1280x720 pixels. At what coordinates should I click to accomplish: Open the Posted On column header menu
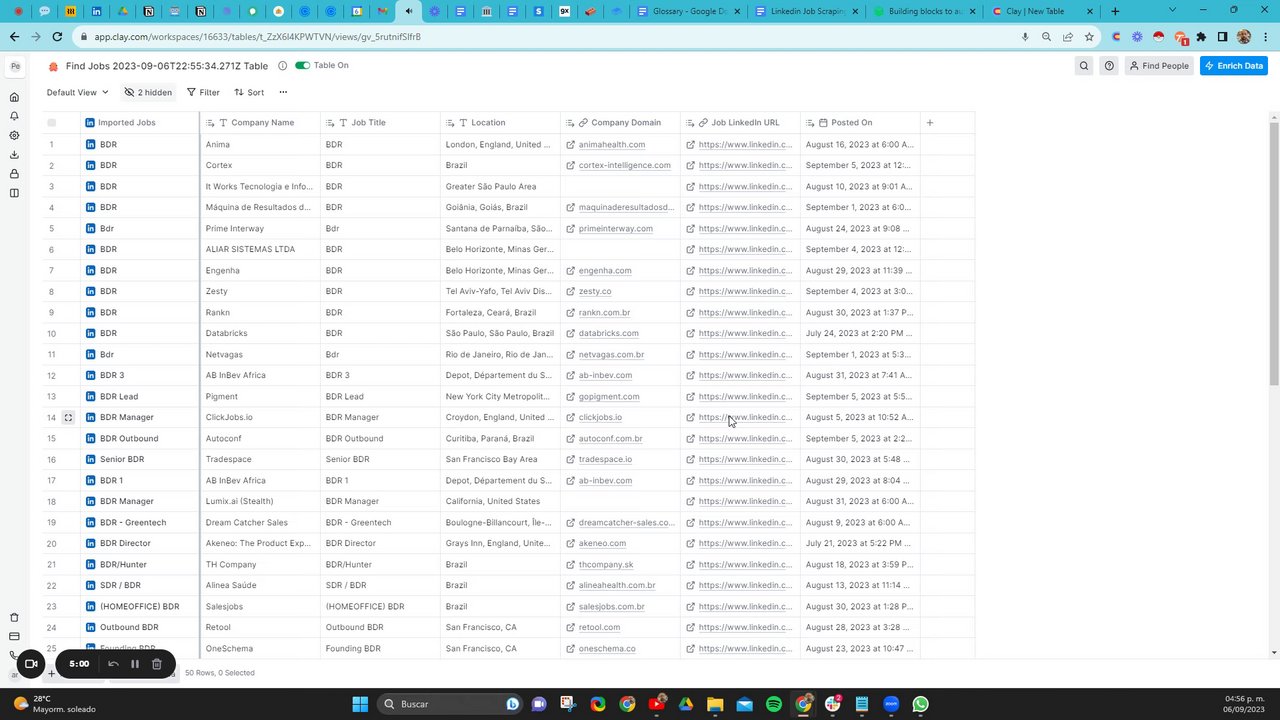tap(860, 123)
